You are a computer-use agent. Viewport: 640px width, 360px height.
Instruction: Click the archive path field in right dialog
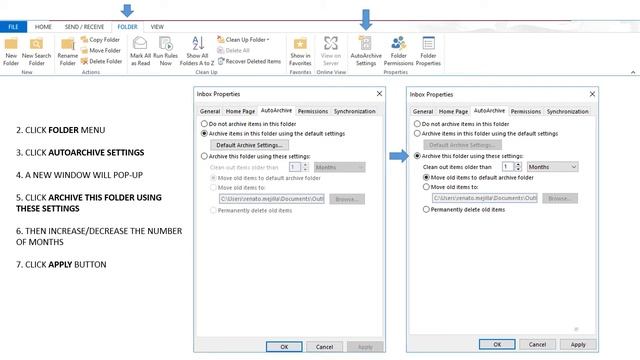pyautogui.click(x=484, y=198)
